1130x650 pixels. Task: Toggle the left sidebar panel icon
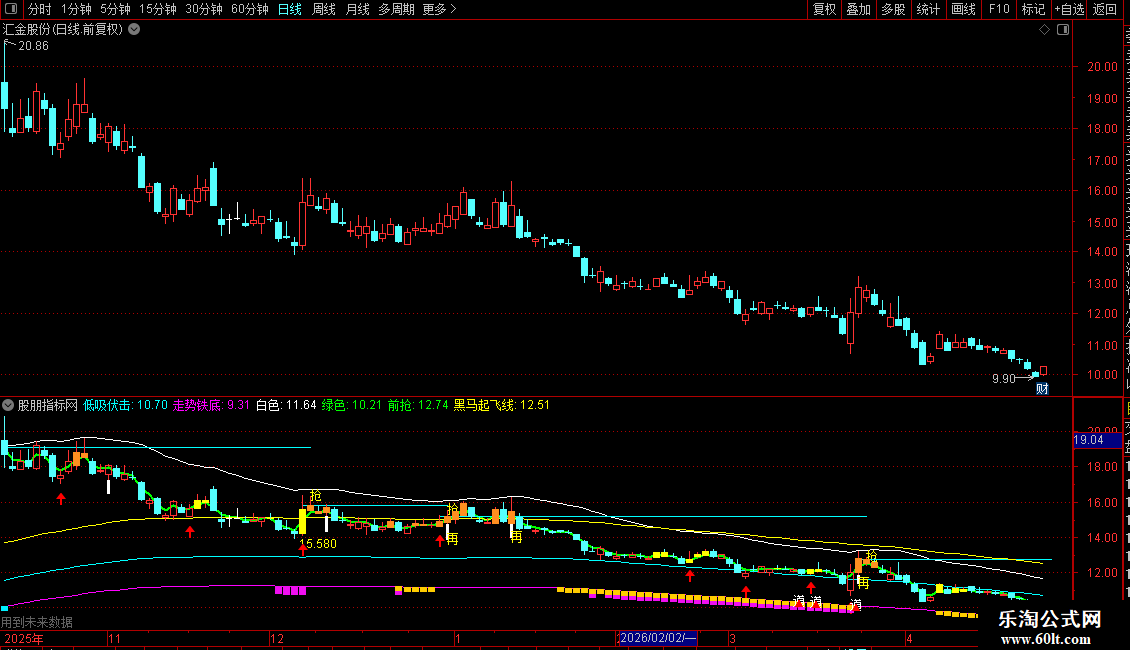[x=11, y=9]
